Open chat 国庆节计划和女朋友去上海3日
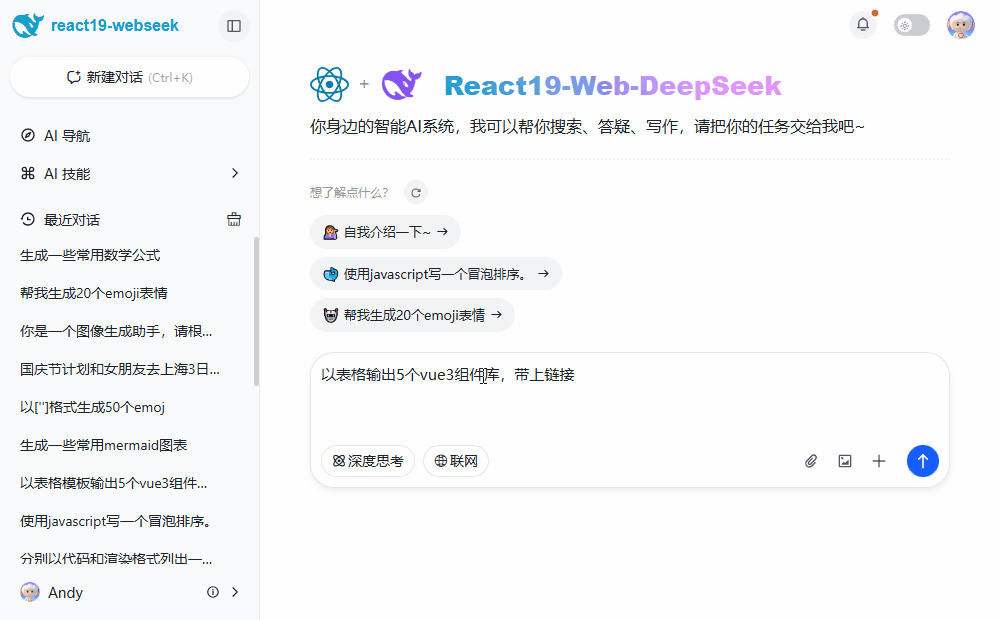The height and width of the screenshot is (620, 1000). [x=120, y=369]
